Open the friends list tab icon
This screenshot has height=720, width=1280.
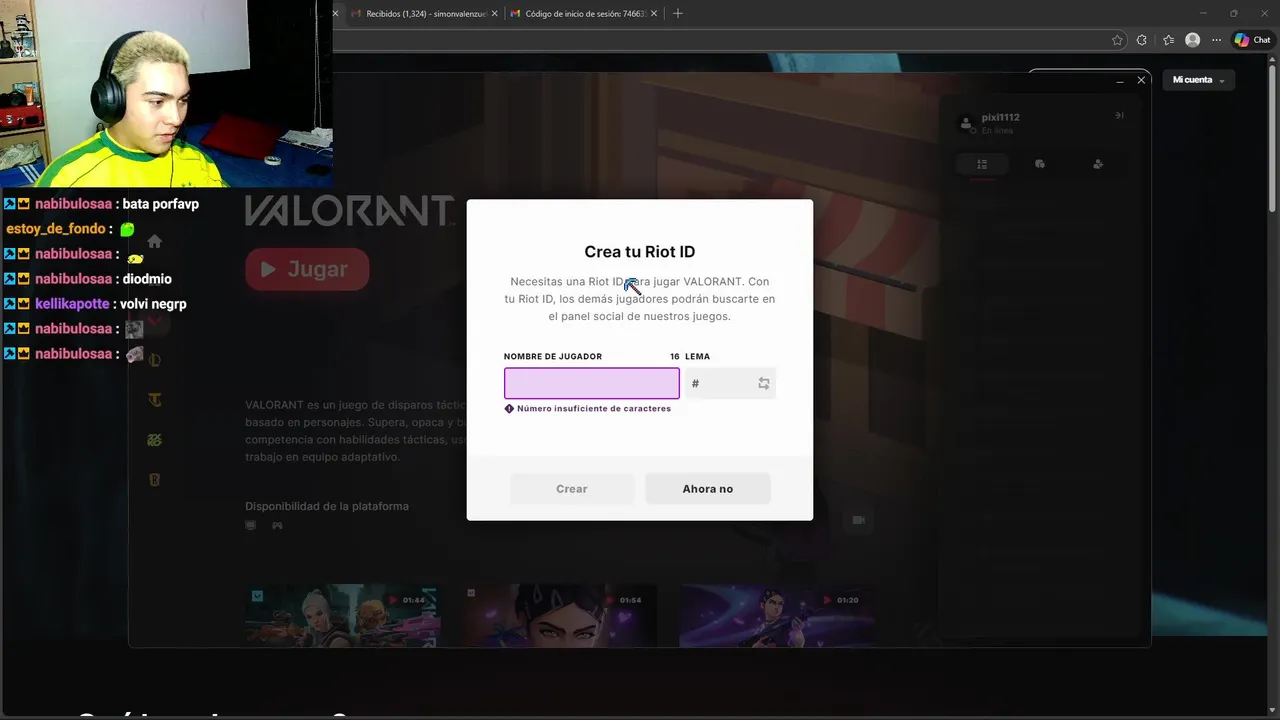click(x=982, y=164)
